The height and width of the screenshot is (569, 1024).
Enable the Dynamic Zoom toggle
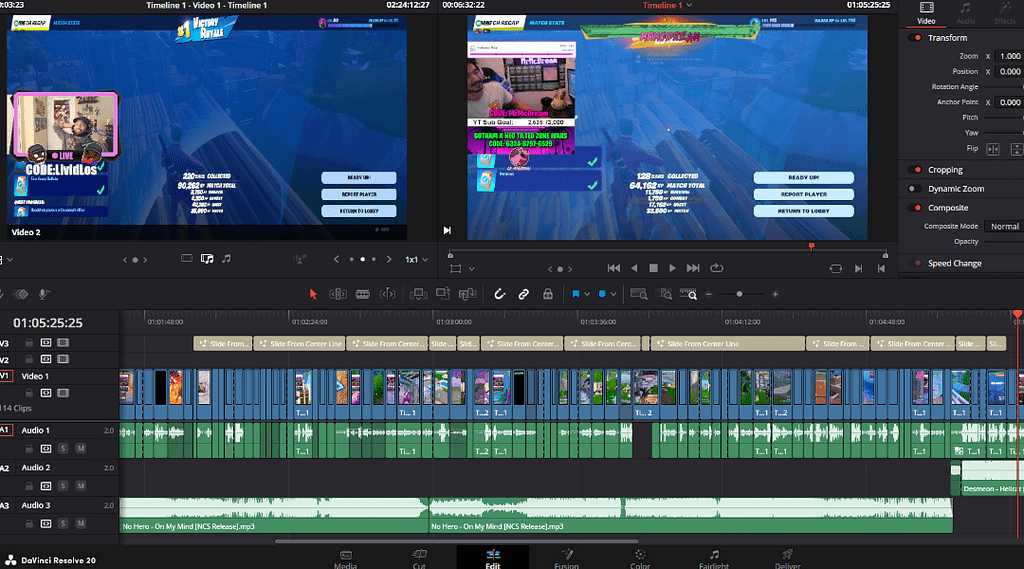[914, 189]
